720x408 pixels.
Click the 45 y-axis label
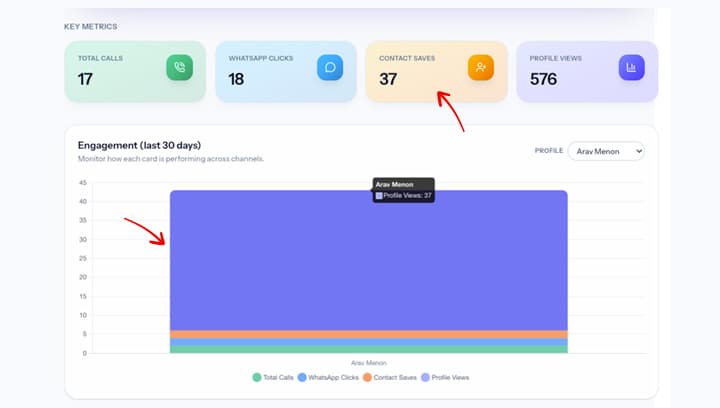pos(83,183)
